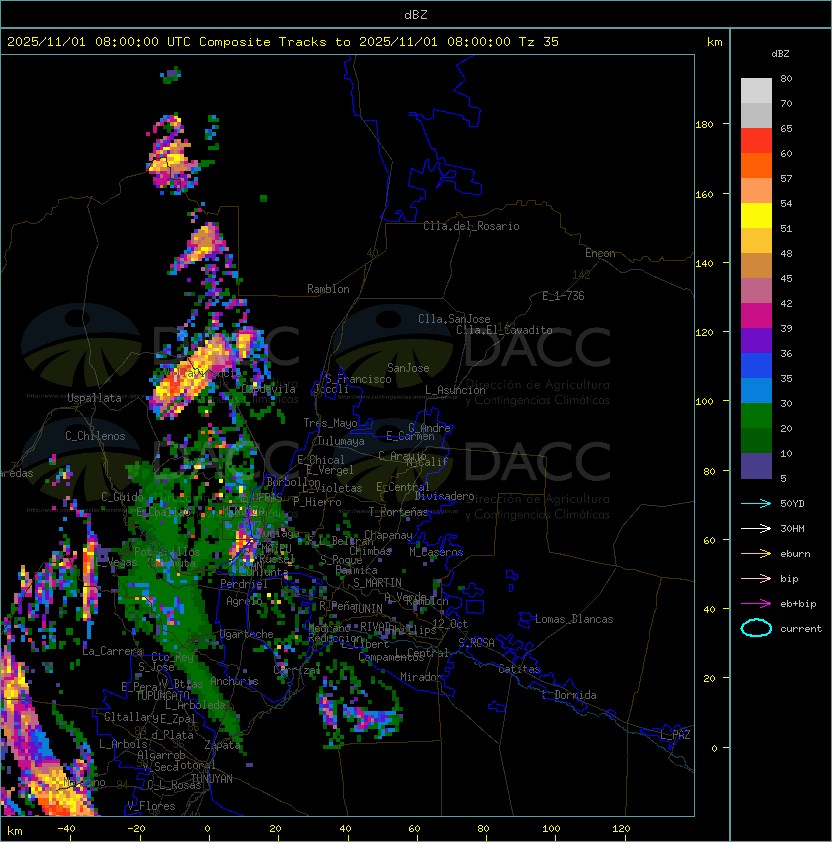Image resolution: width=832 pixels, height=842 pixels.
Task: Click the cyan ellipse 'current' symbol
Action: (756, 628)
